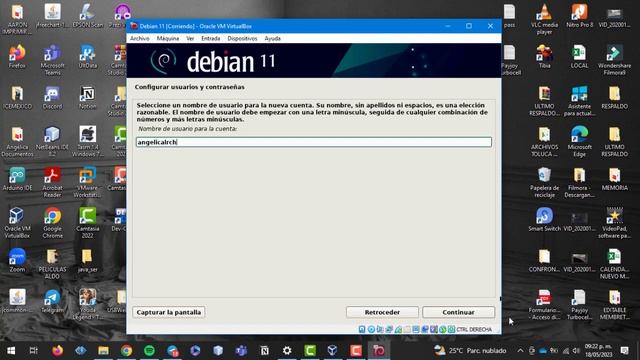640x360 pixels.
Task: Select the NetBeans IDE desktop icon
Action: coord(52,142)
